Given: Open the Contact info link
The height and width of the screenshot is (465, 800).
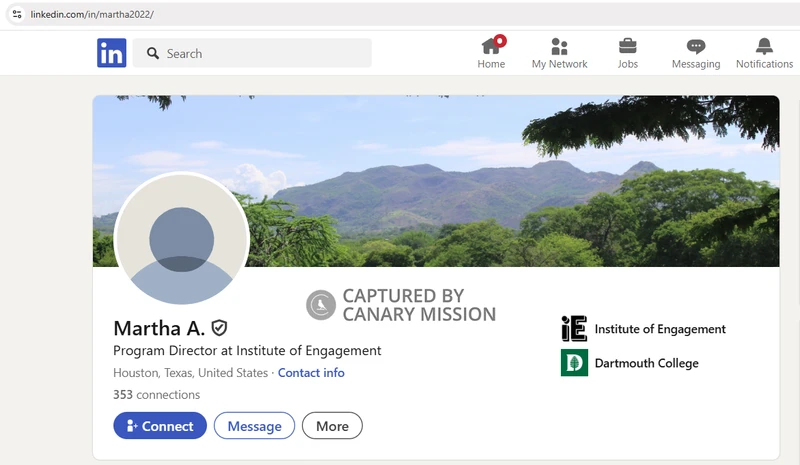Looking at the screenshot, I should pos(311,373).
